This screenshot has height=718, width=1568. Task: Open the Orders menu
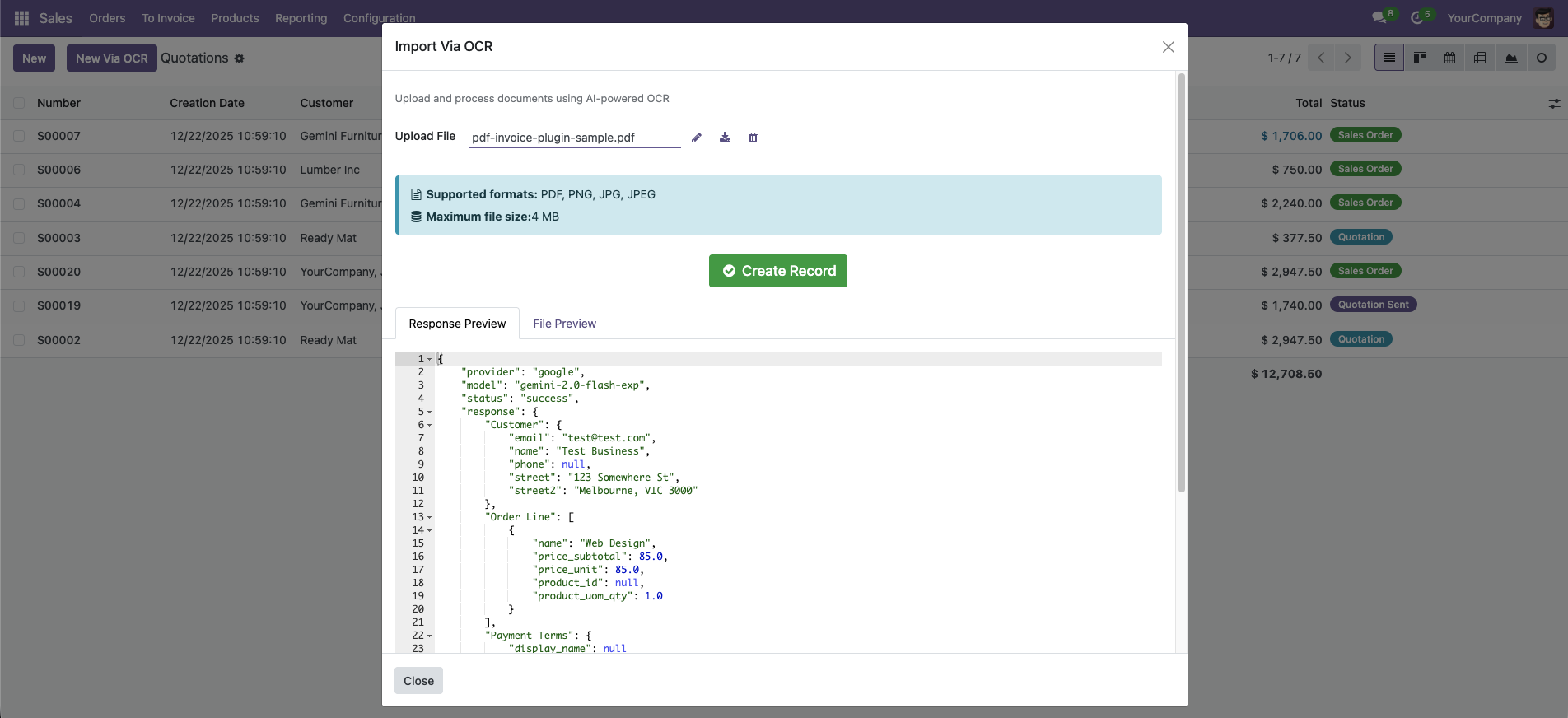tap(107, 18)
